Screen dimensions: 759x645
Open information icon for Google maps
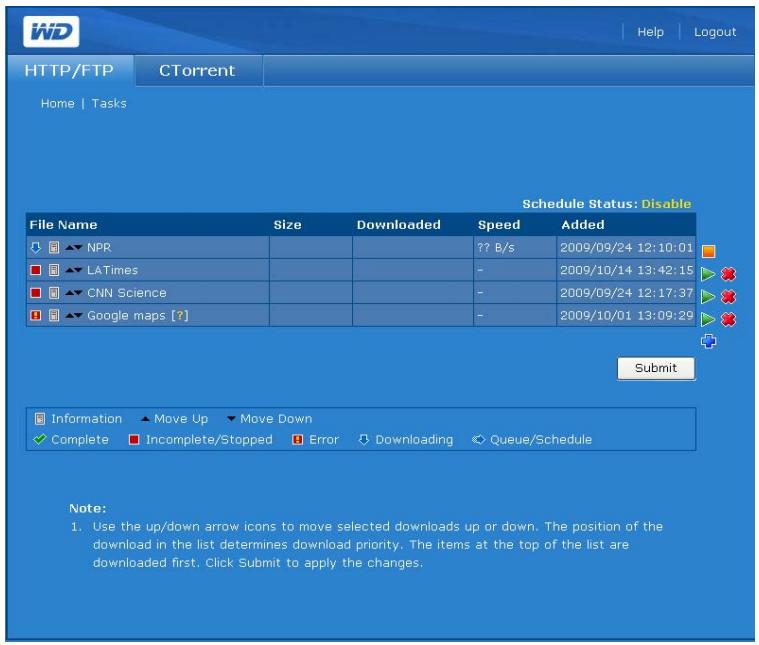[54, 316]
